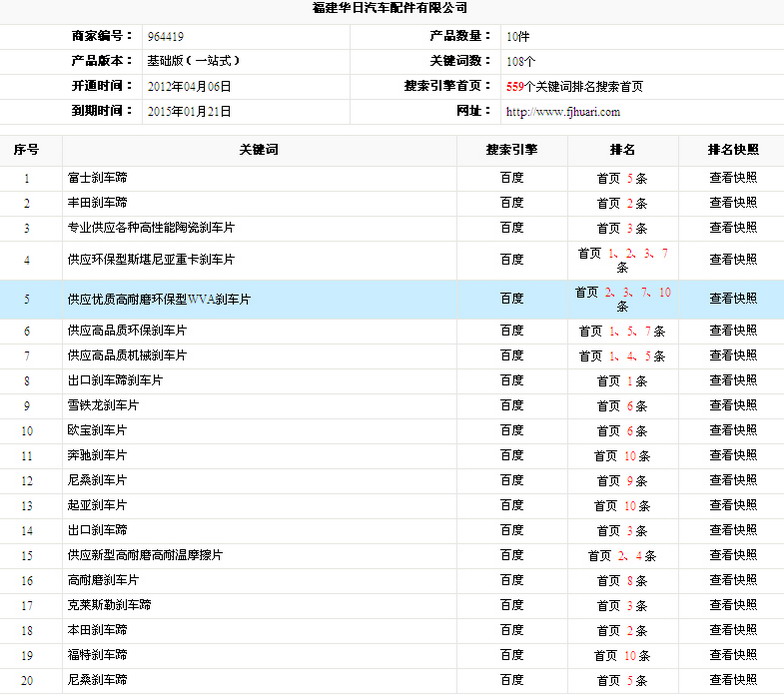
Task: Click 查看快照 for 丰田刹车蹄 row
Action: coord(733,203)
